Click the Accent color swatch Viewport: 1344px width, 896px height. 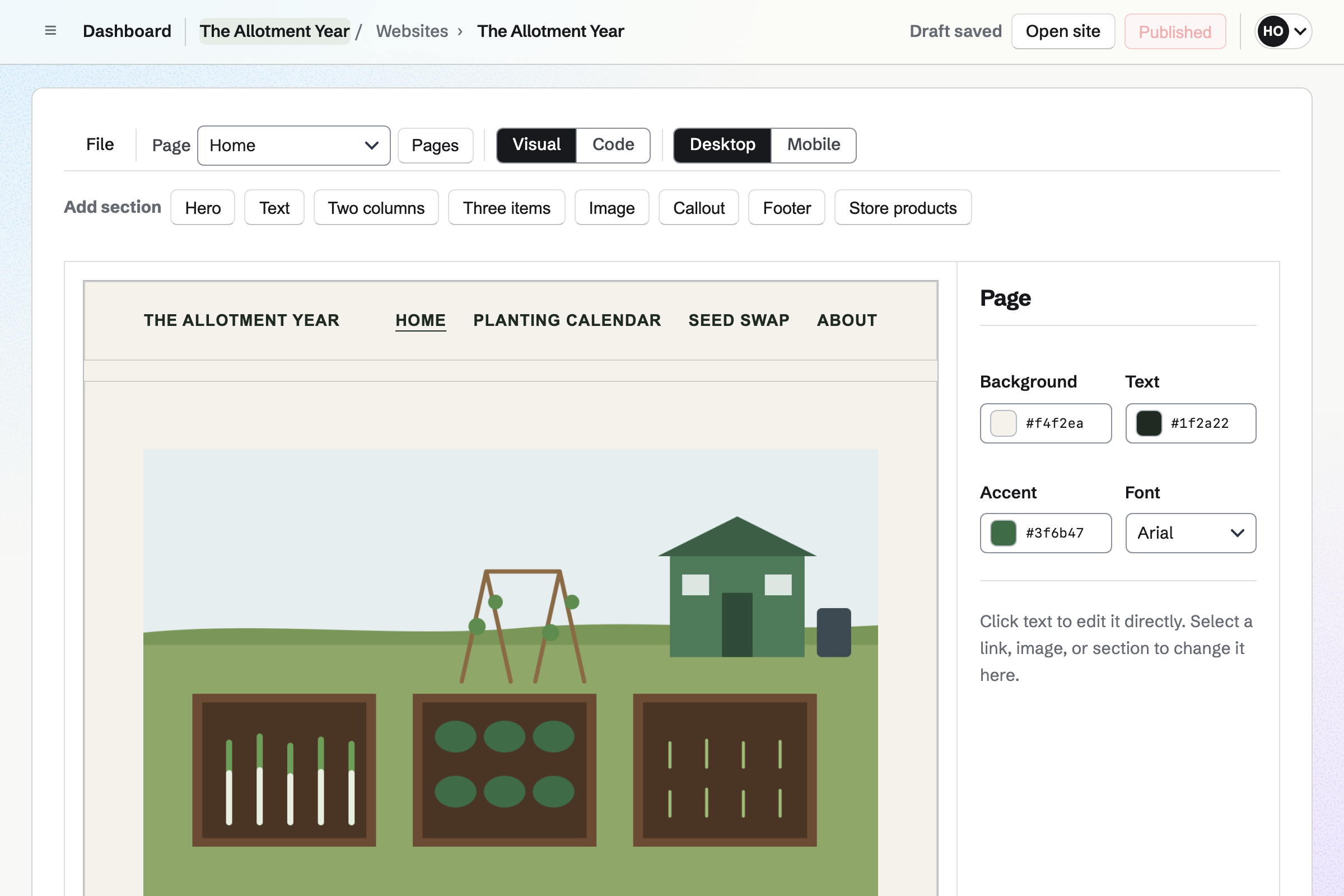coord(1003,533)
